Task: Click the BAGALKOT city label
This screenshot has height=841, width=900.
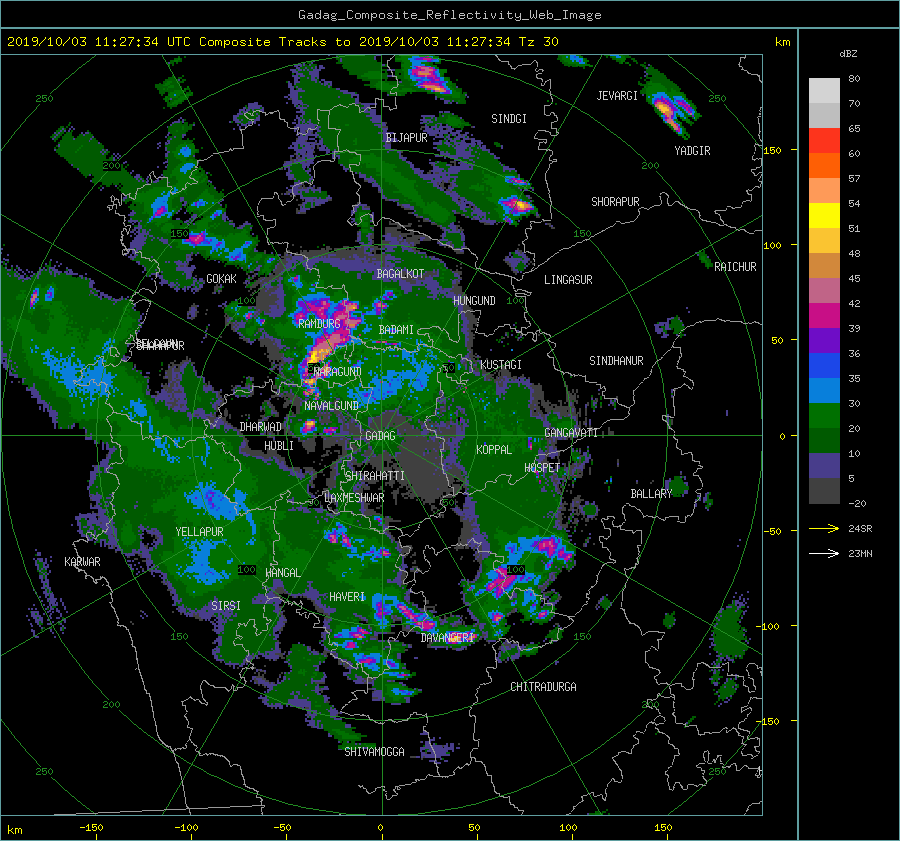Action: [400, 274]
